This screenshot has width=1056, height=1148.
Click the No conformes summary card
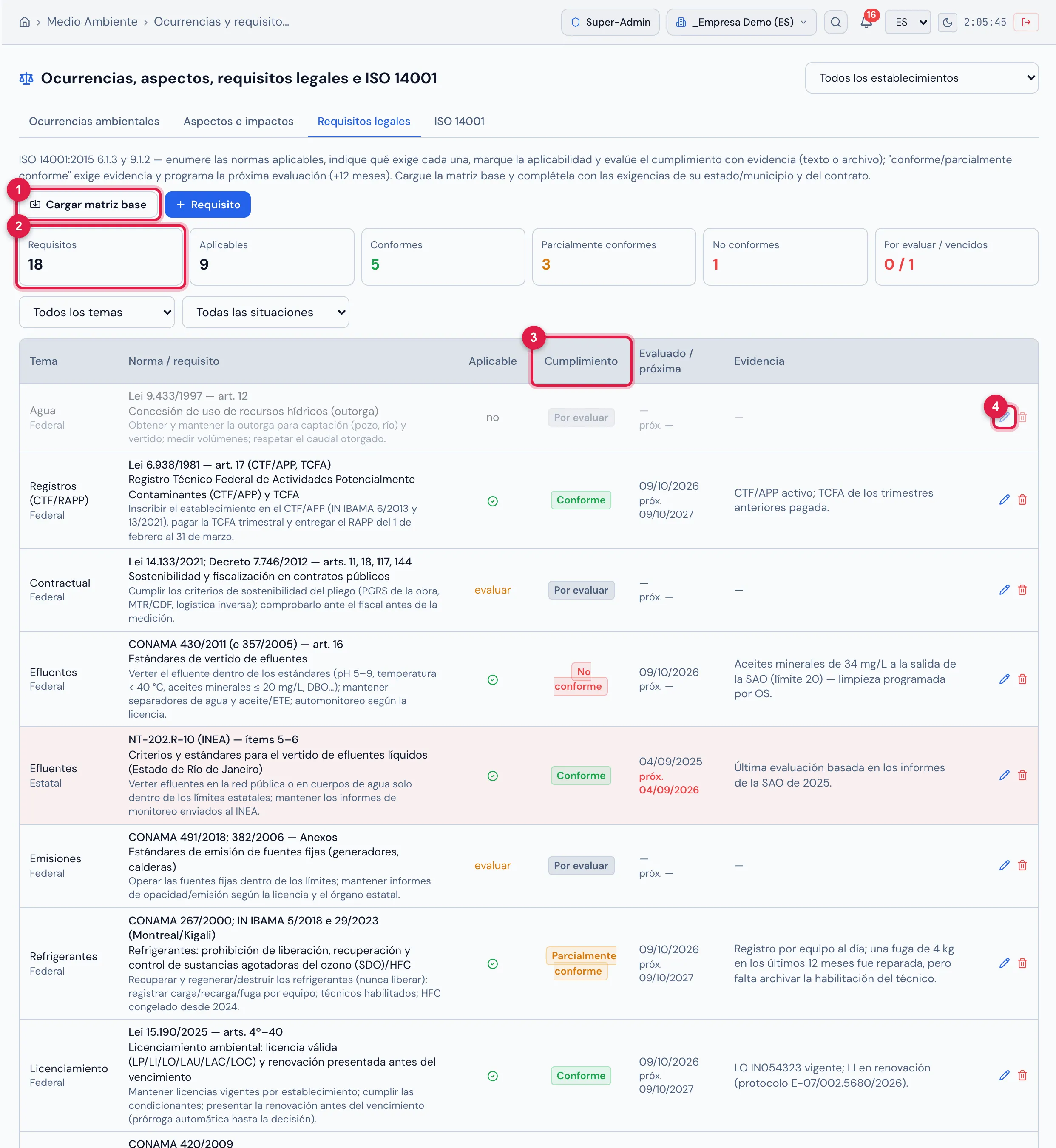tap(785, 256)
